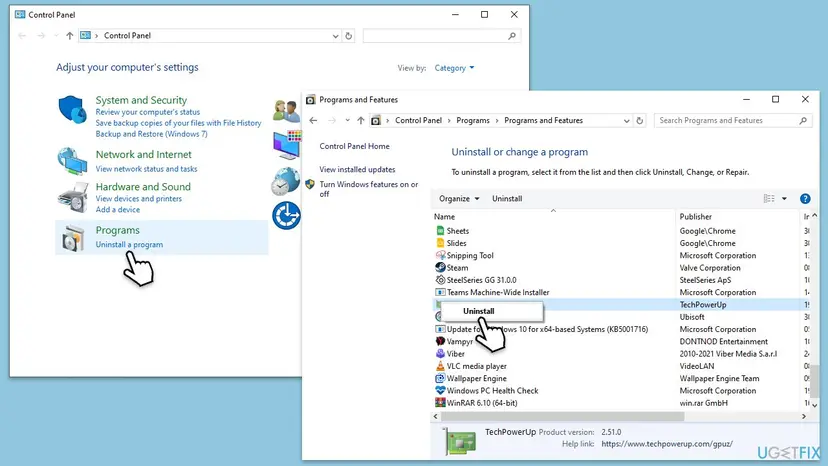Click the SteelSeries GG icon in list

coord(440,280)
